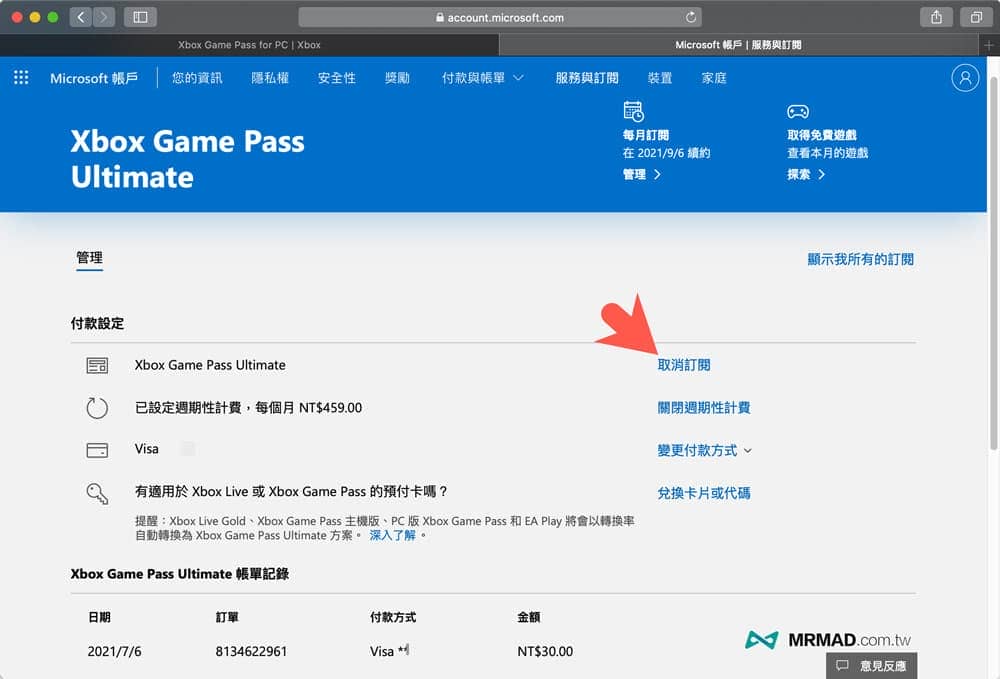Click the Safari back arrow
The width and height of the screenshot is (1000, 679).
coord(80,17)
